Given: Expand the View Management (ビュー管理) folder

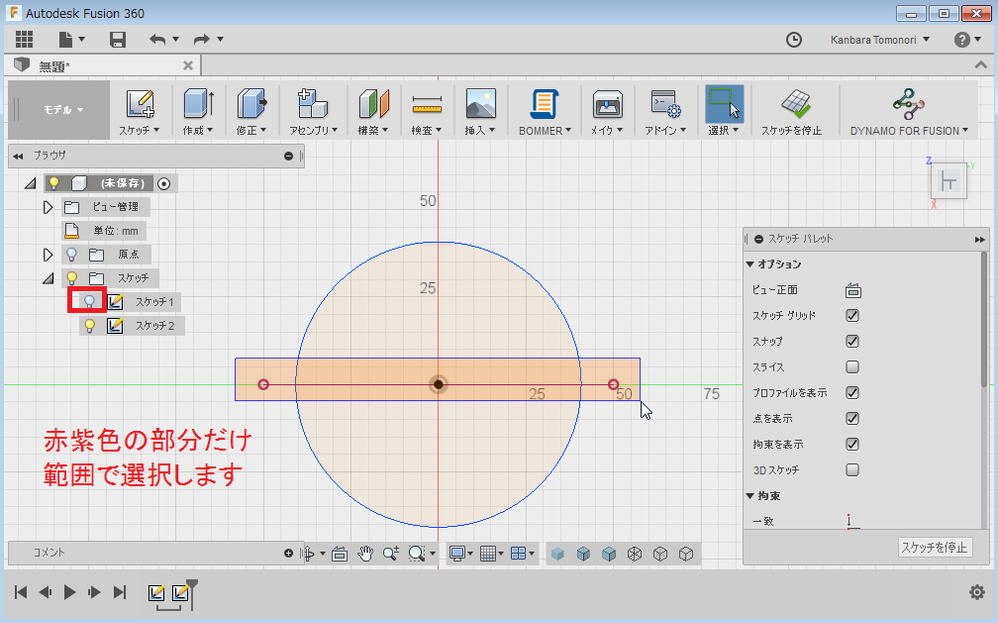Looking at the screenshot, I should point(48,207).
